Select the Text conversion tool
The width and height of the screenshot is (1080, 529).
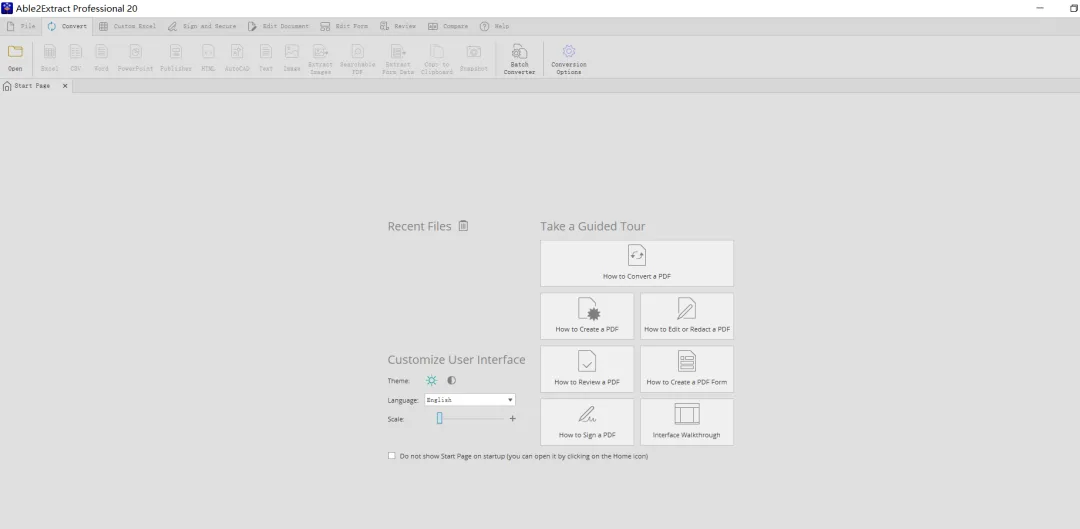pos(266,58)
